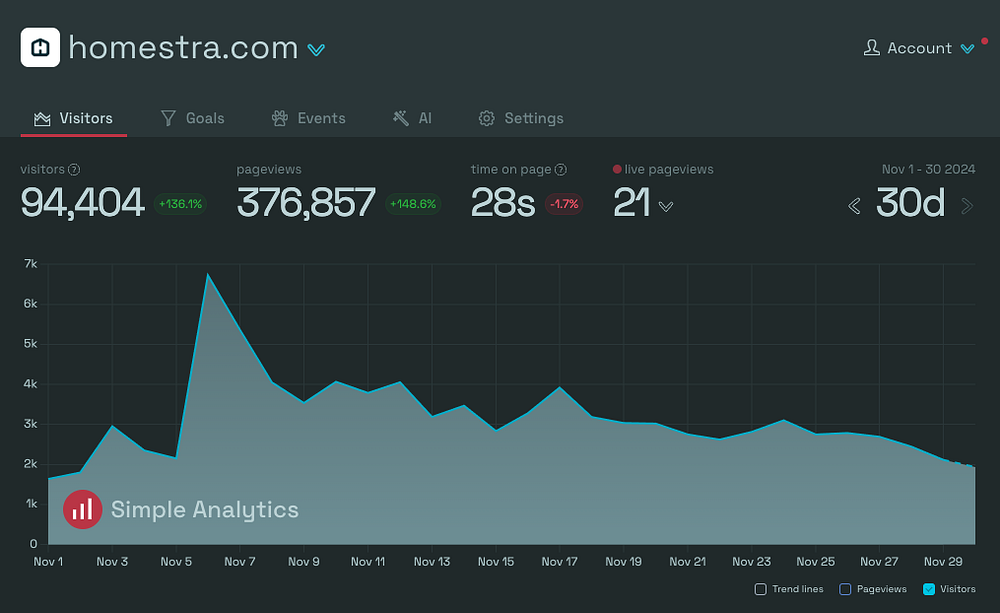Enable the Trend lines checkbox
This screenshot has width=1000, height=613.
pyautogui.click(x=760, y=589)
